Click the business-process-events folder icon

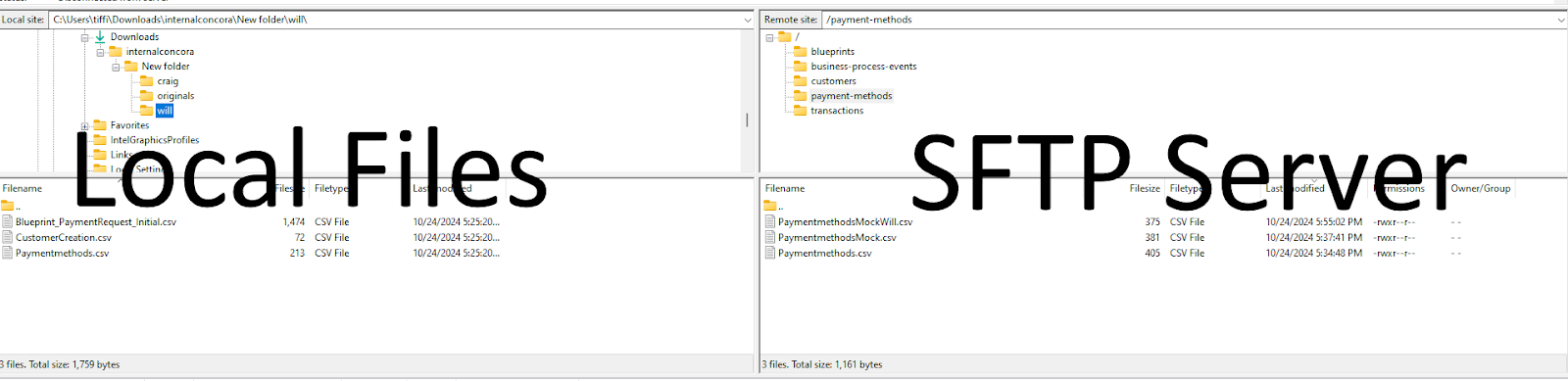click(x=800, y=67)
